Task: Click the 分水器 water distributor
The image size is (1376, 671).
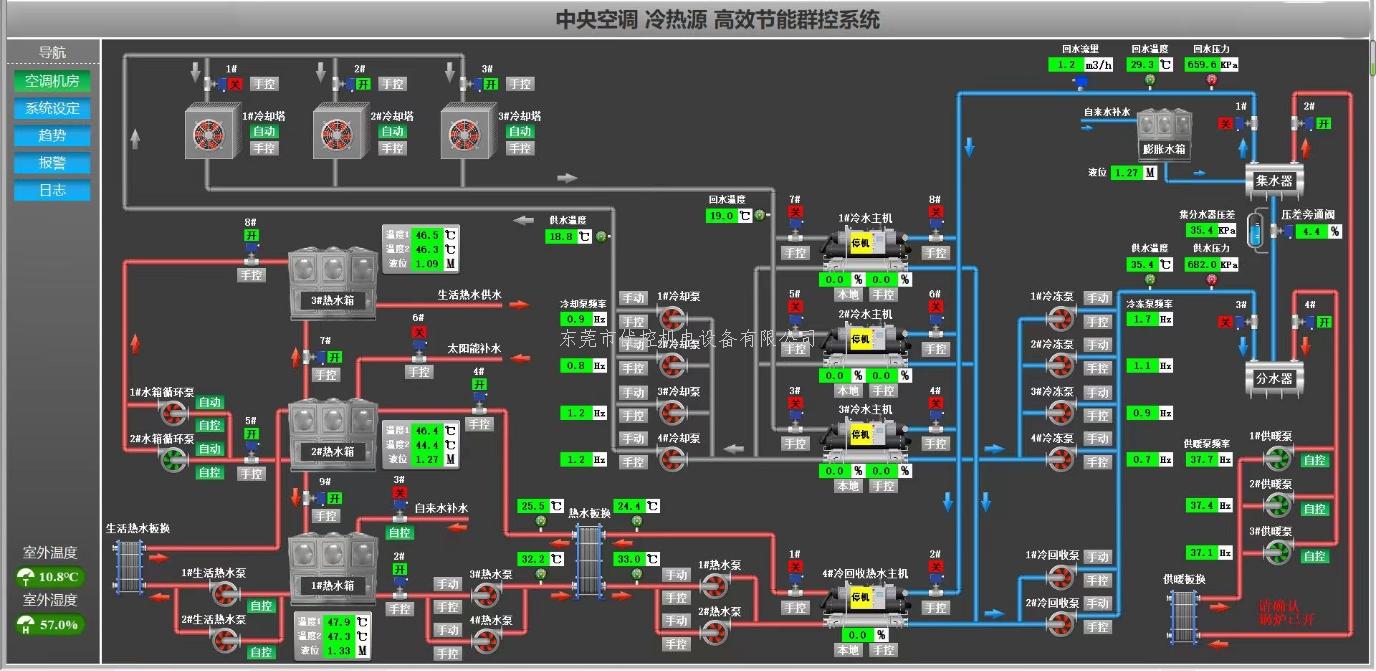Action: [1274, 379]
